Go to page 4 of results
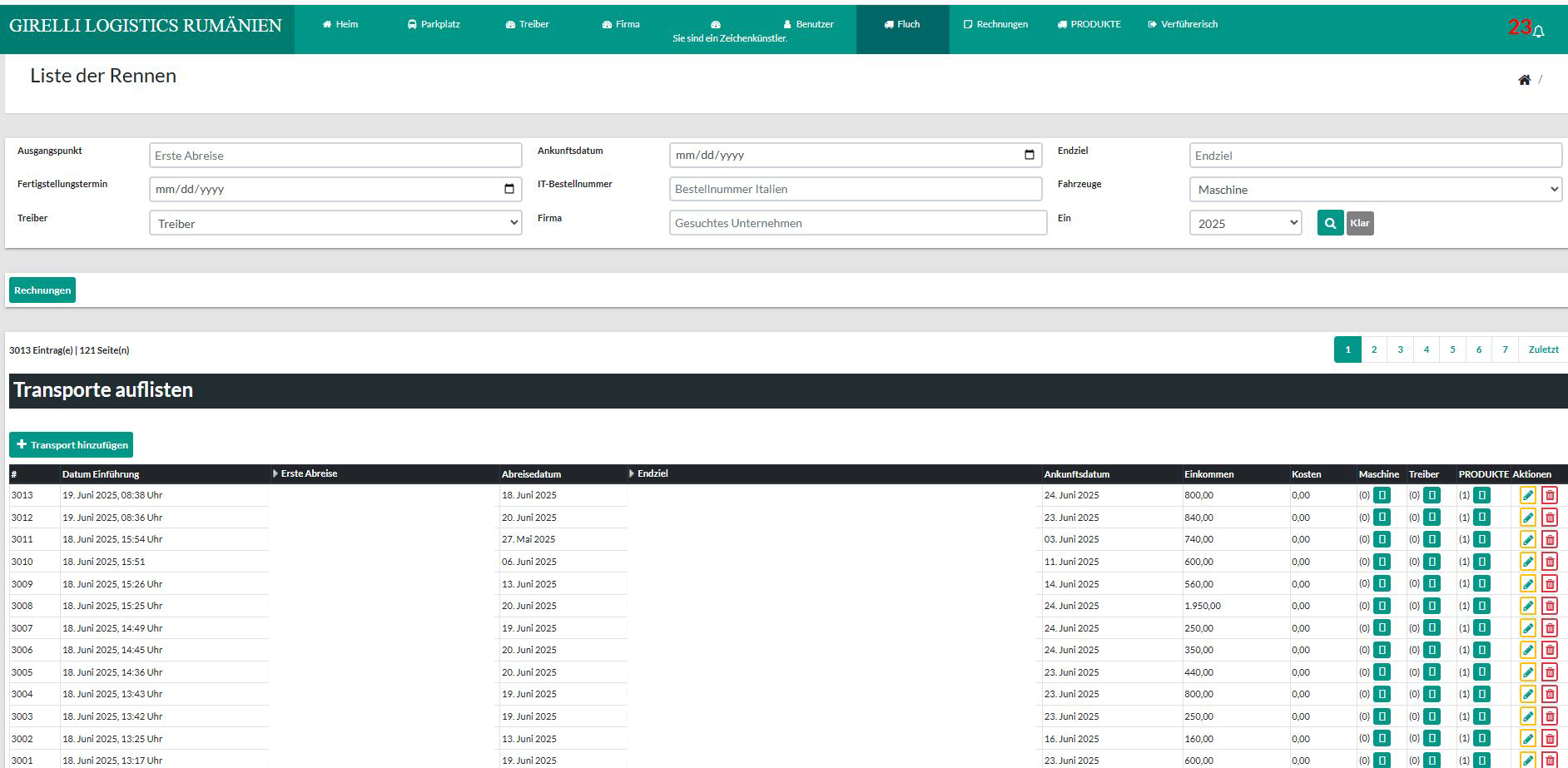The width and height of the screenshot is (1568, 768). click(x=1426, y=349)
